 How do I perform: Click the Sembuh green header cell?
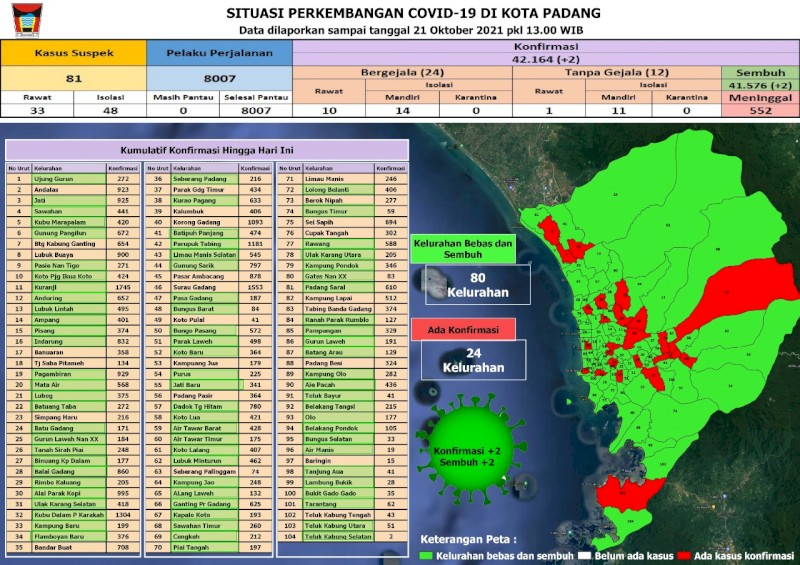(760, 72)
